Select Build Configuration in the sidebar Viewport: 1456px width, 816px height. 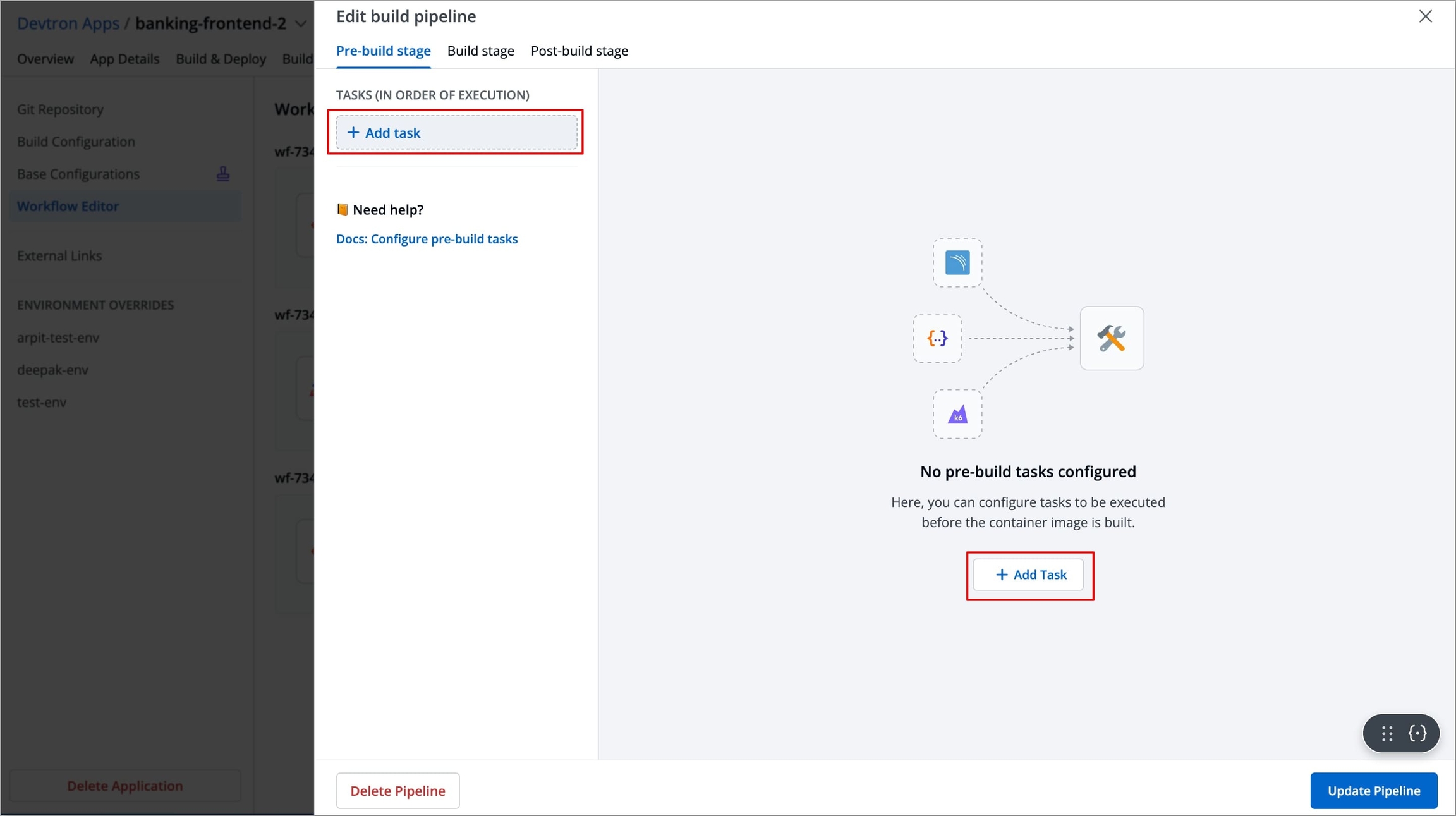coord(76,142)
